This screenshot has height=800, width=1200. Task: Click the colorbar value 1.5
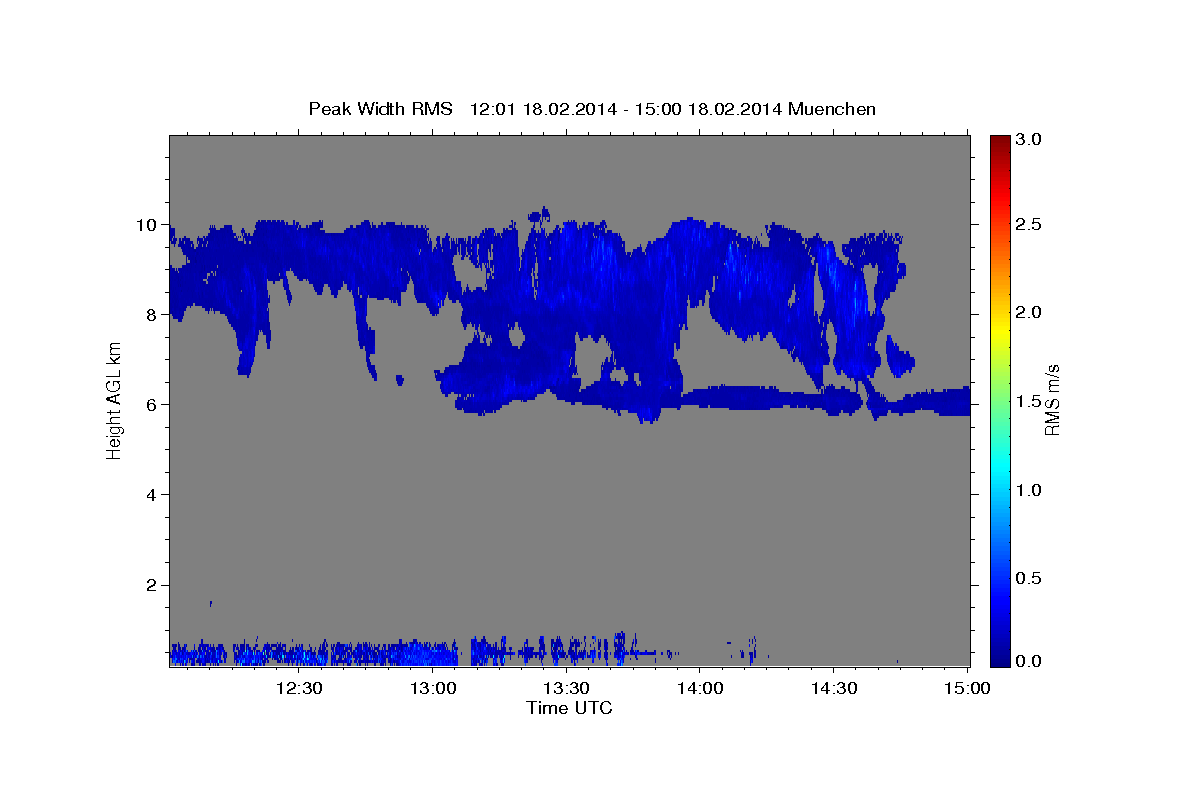coord(1029,401)
